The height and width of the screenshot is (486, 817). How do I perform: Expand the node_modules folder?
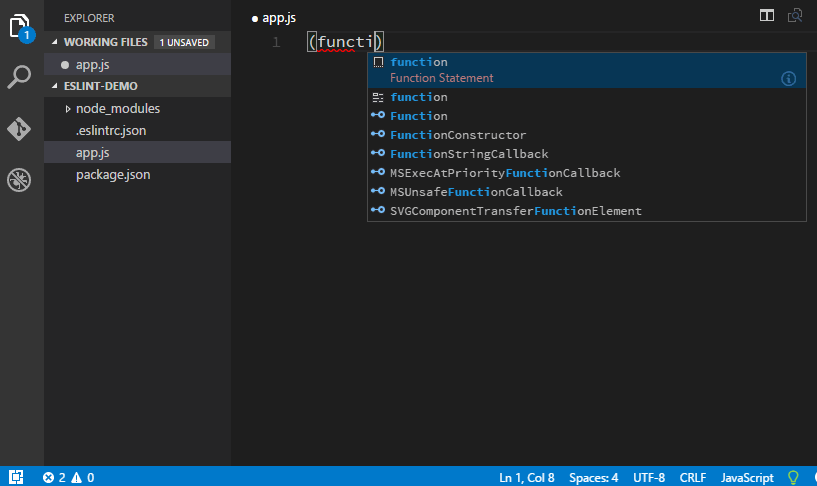coord(68,108)
